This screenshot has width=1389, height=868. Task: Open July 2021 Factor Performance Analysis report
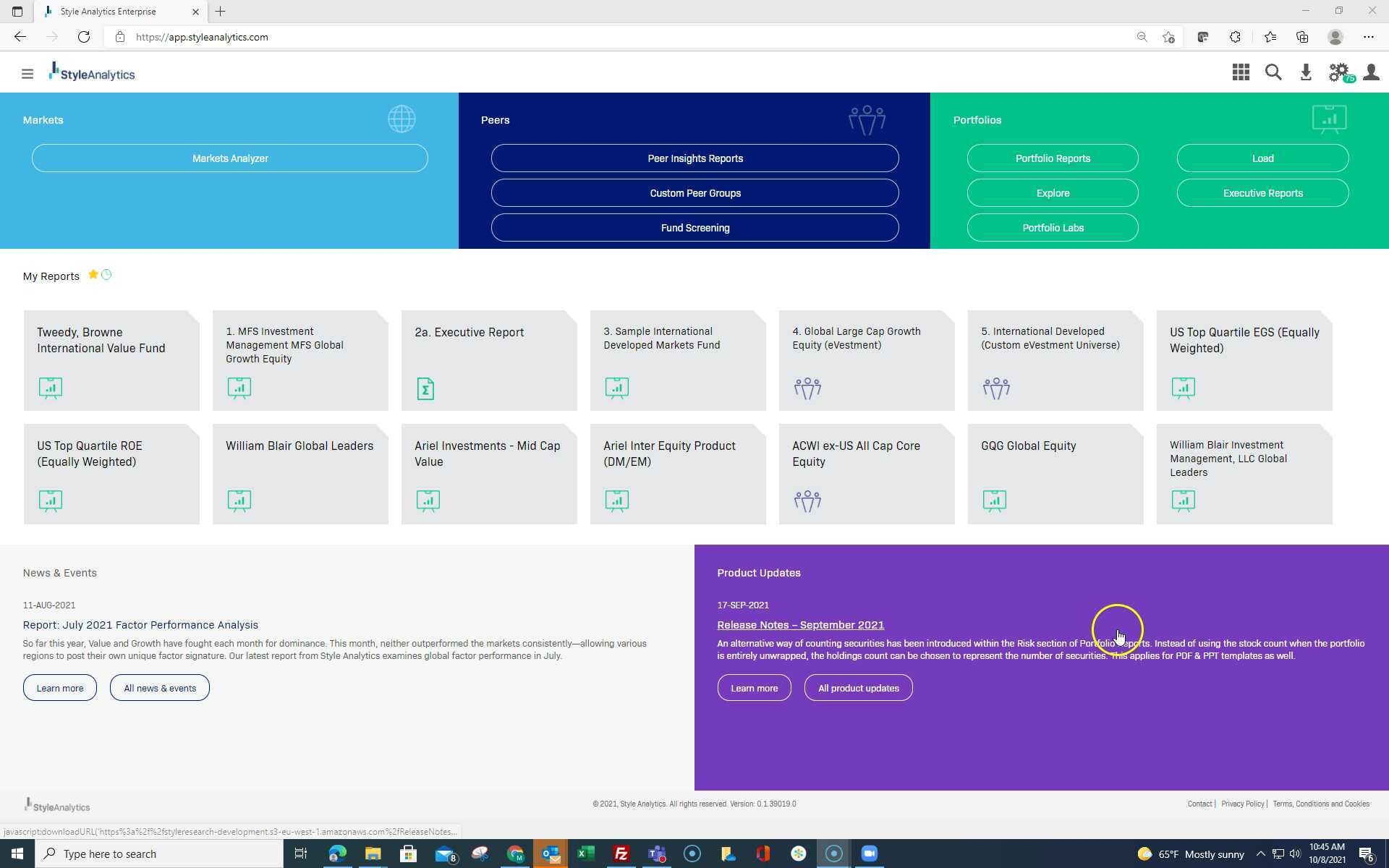click(x=140, y=625)
